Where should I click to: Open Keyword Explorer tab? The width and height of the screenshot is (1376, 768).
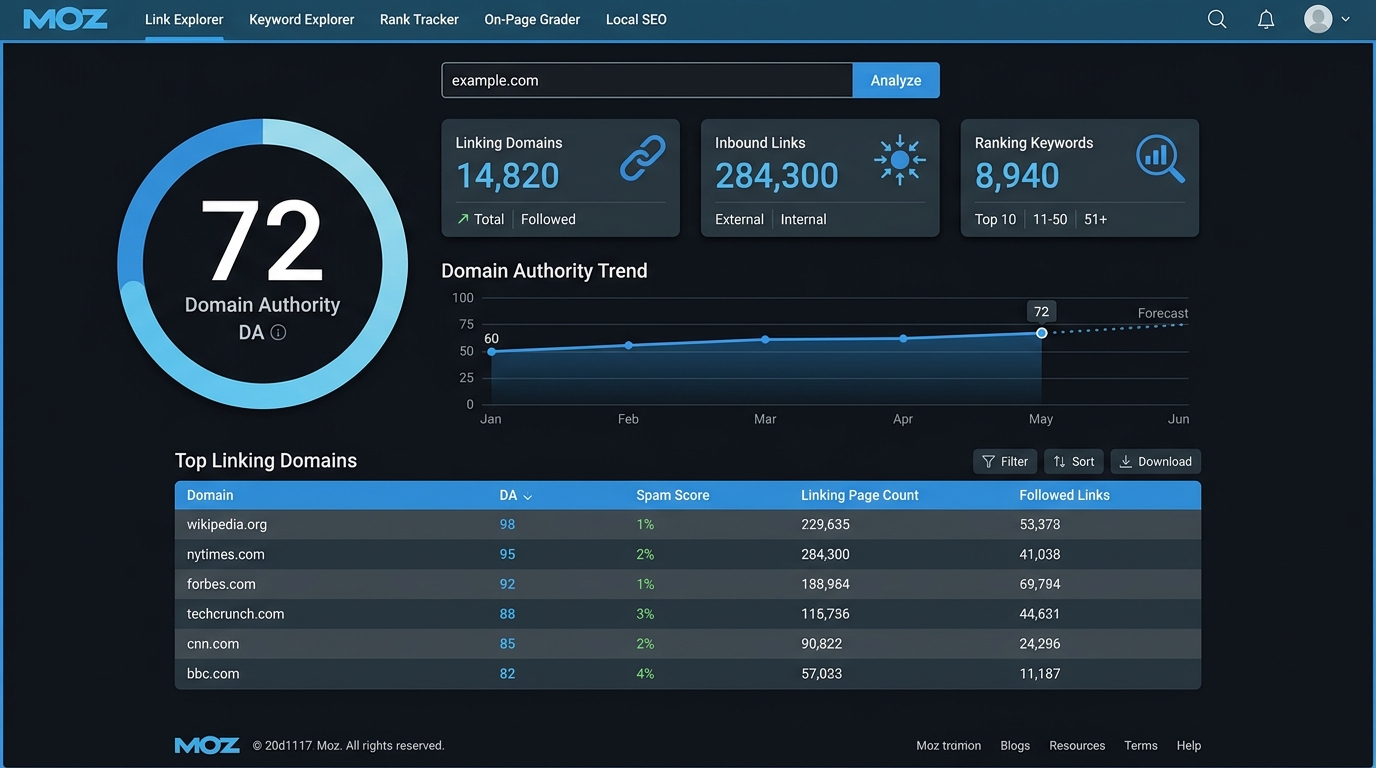(x=302, y=19)
